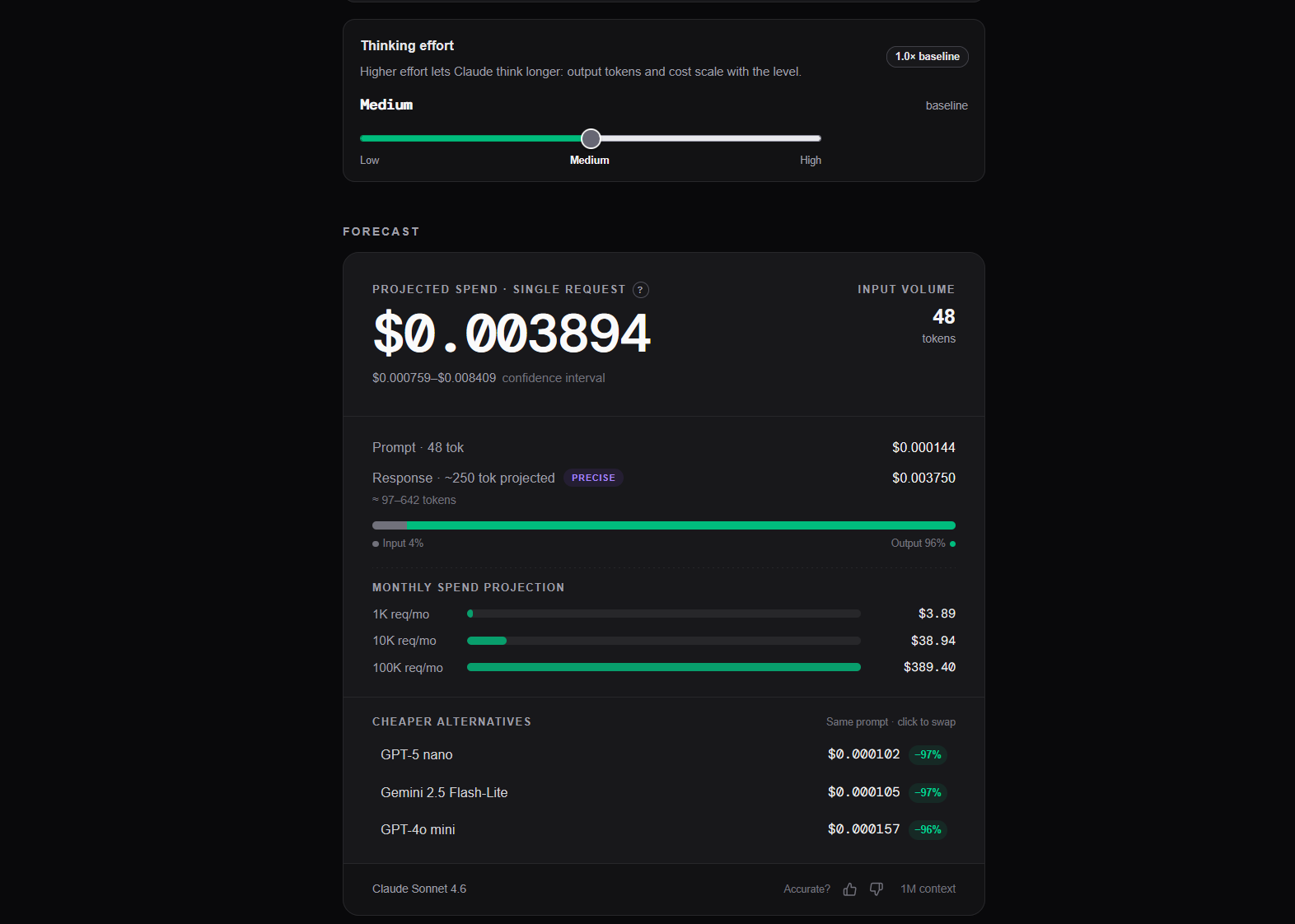Click the thinking effort slider handle

pos(591,138)
